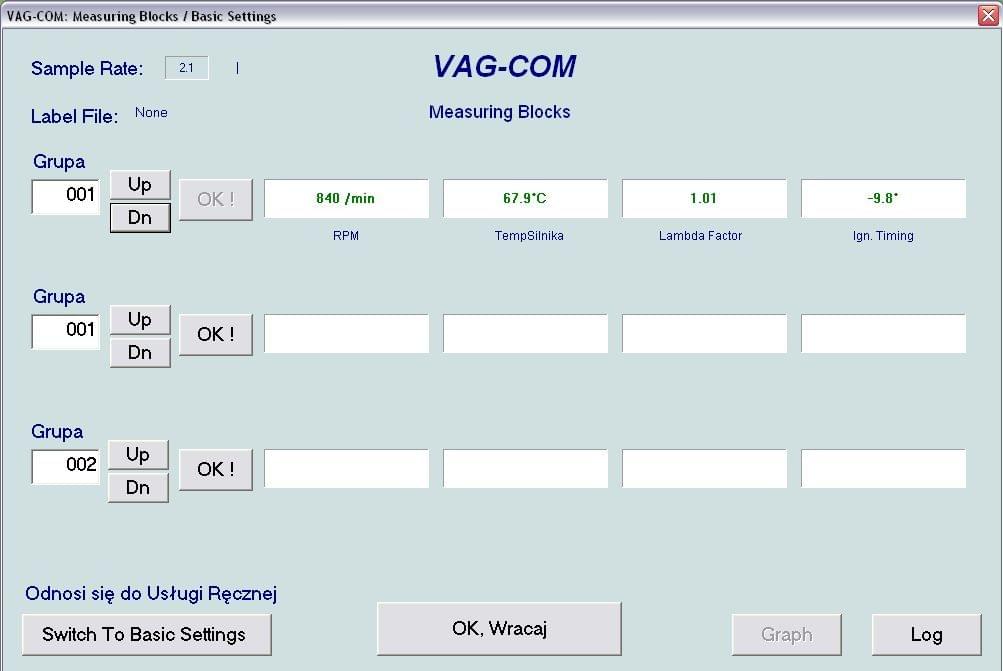Screen dimensions: 1003x671
Task: Click Dn beside group 002
Action: (x=138, y=487)
